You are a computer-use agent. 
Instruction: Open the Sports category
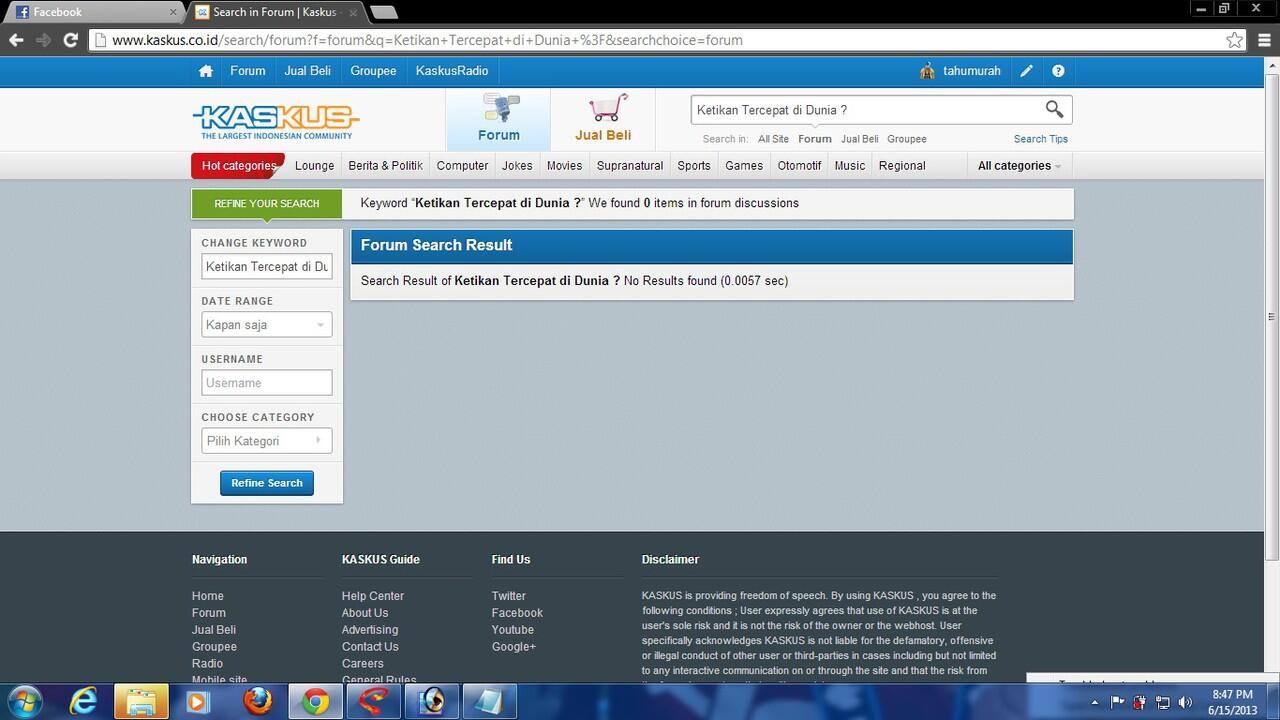694,166
